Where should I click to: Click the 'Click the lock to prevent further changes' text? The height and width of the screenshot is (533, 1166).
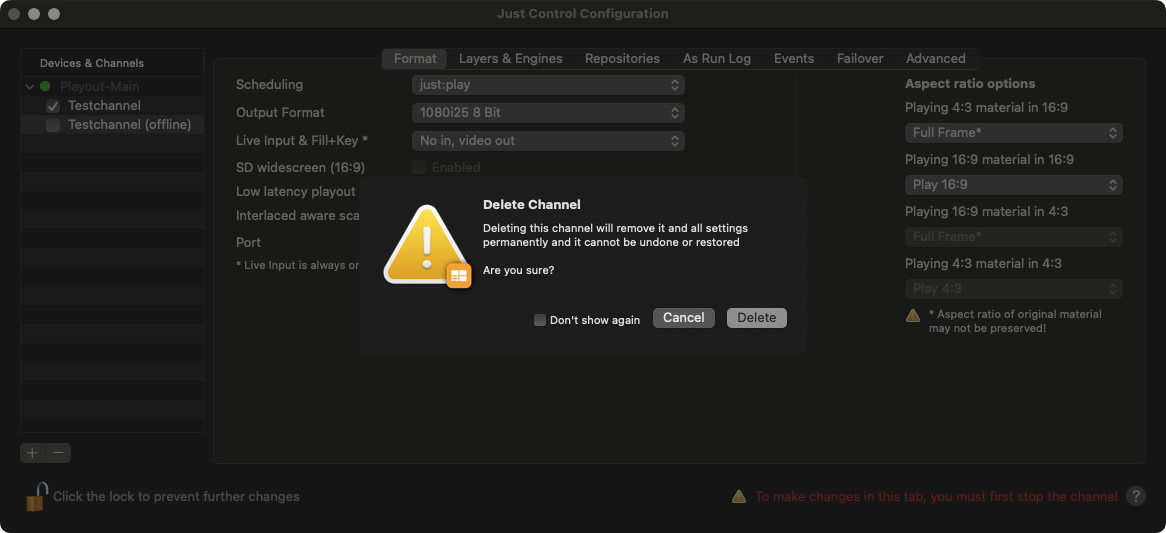click(176, 497)
